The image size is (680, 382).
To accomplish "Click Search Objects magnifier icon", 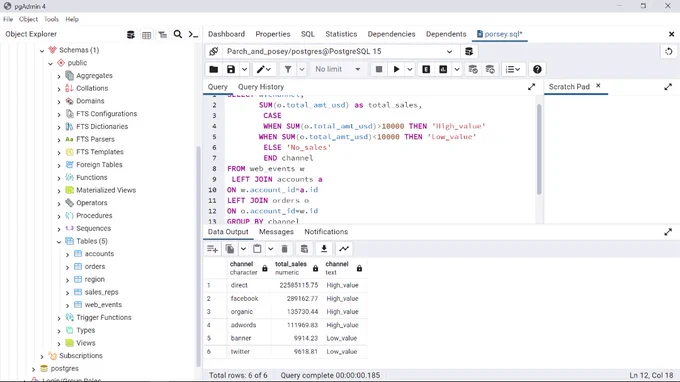I will tap(178, 34).
